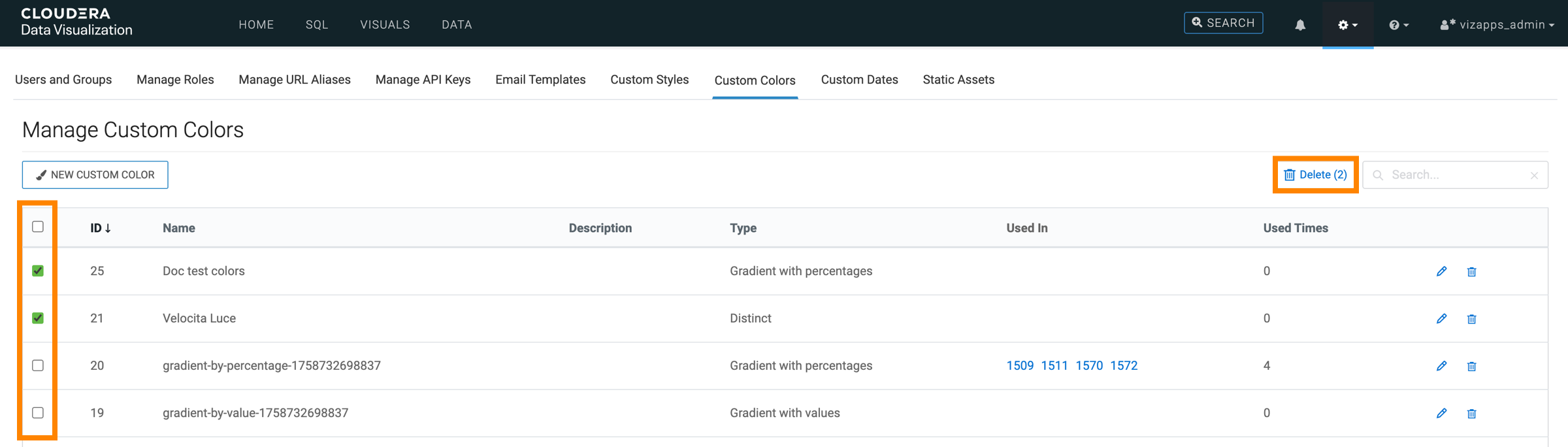Select the gradient-by-percentage row checkbox
Viewport: 1568px width, 447px height.
coord(38,365)
